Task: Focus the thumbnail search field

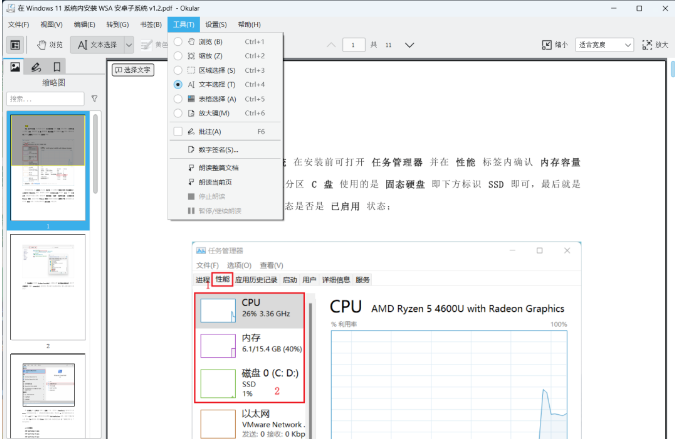Action: click(x=45, y=99)
